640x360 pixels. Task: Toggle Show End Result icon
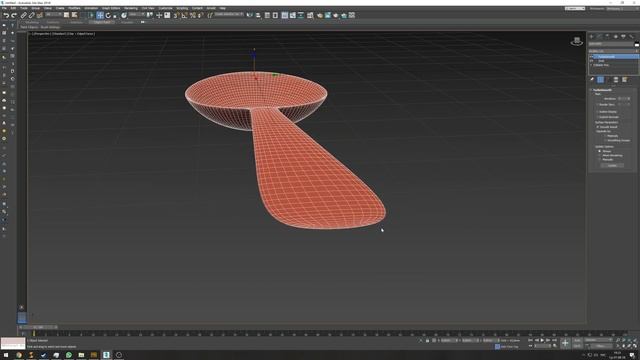600,80
